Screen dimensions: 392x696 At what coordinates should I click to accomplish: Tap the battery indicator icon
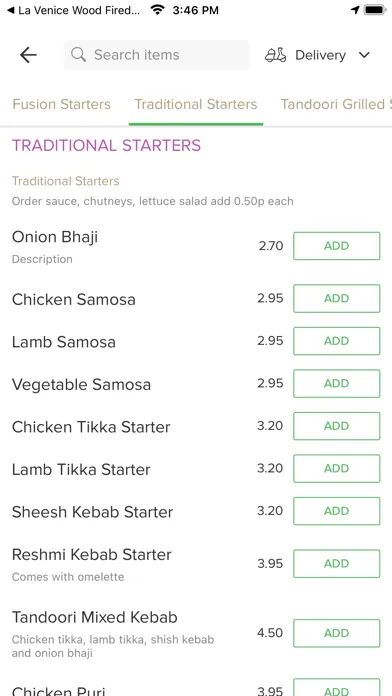pyautogui.click(x=375, y=10)
